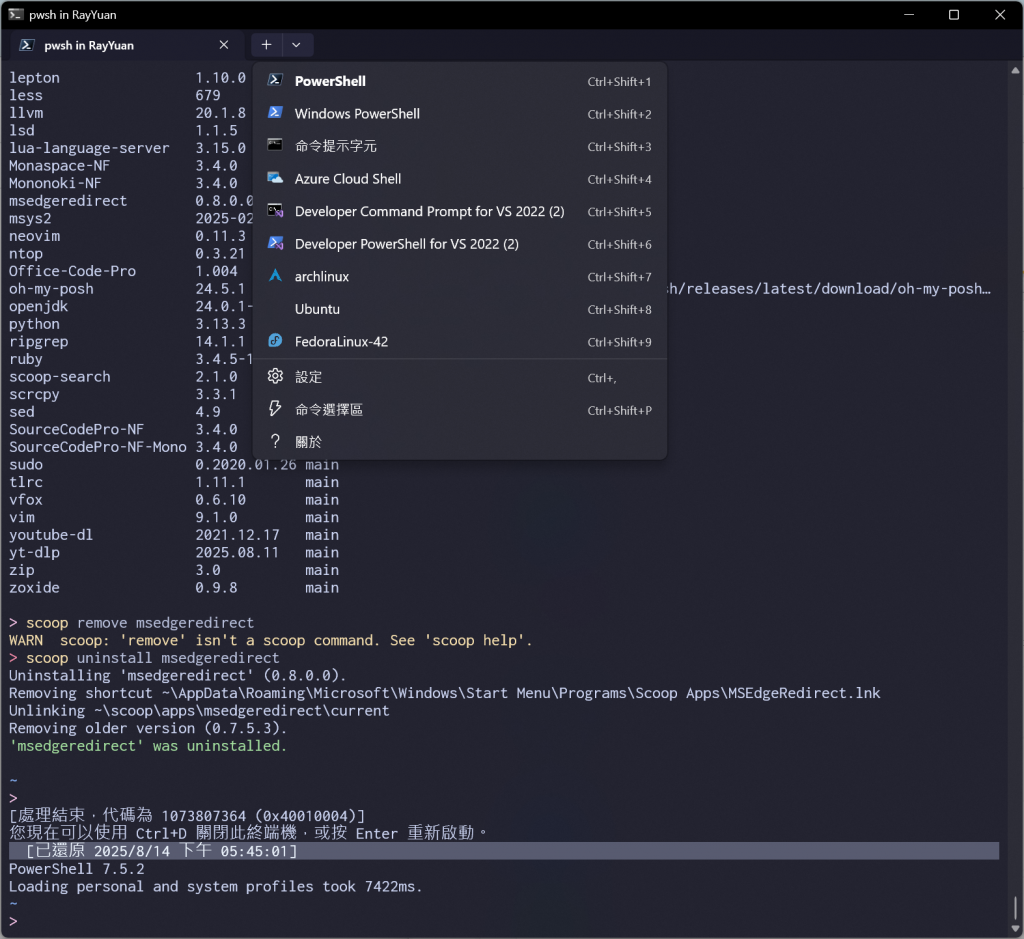
Task: Click the Windows PowerShell profile icon
Action: (275, 113)
